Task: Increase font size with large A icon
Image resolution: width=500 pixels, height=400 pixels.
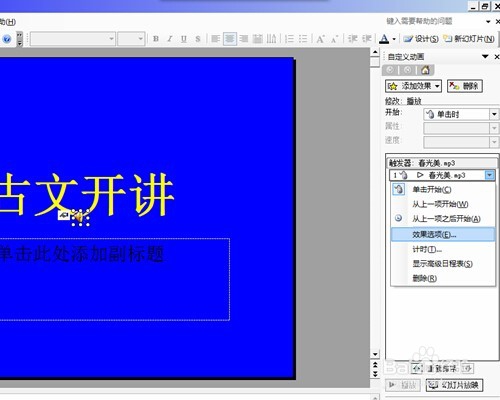Action: pos(320,39)
